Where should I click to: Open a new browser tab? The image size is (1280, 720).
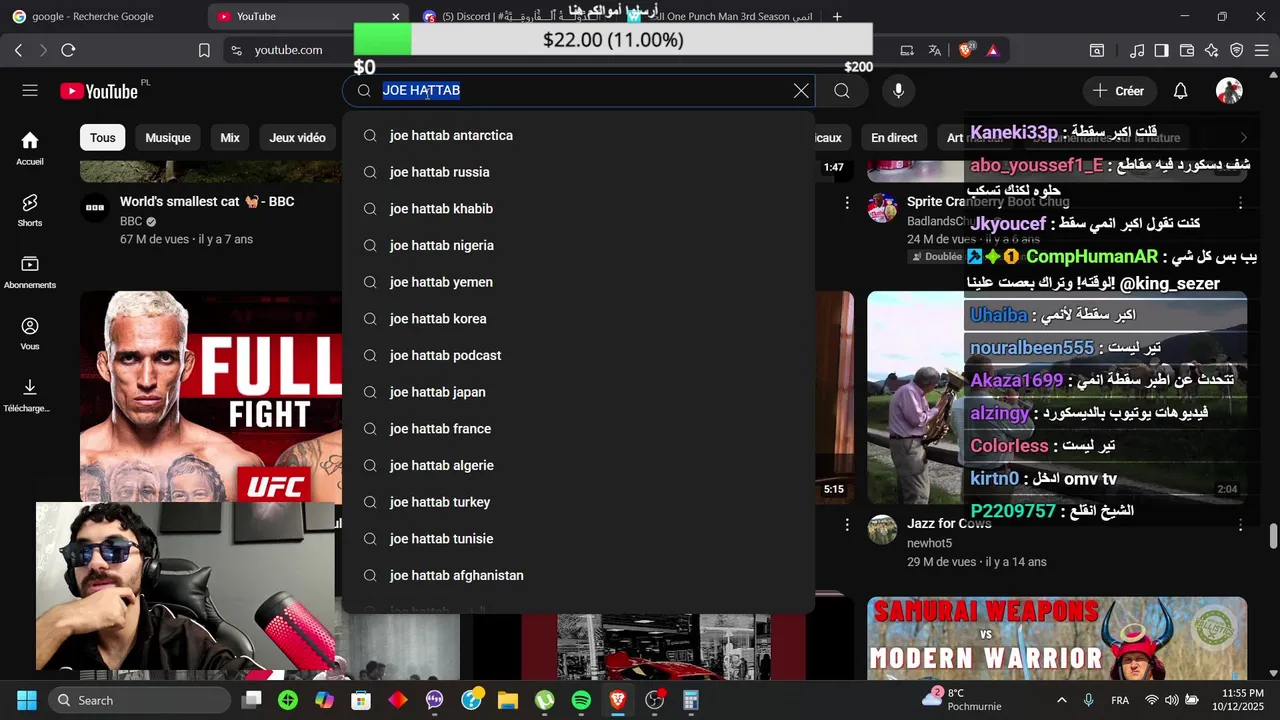(x=837, y=16)
